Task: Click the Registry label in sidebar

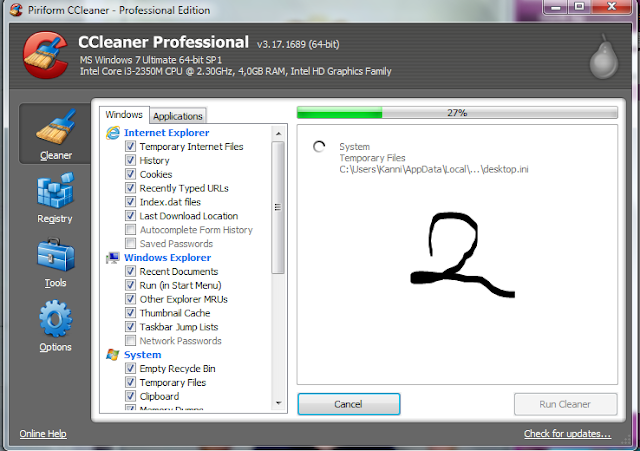Action: pos(55,219)
